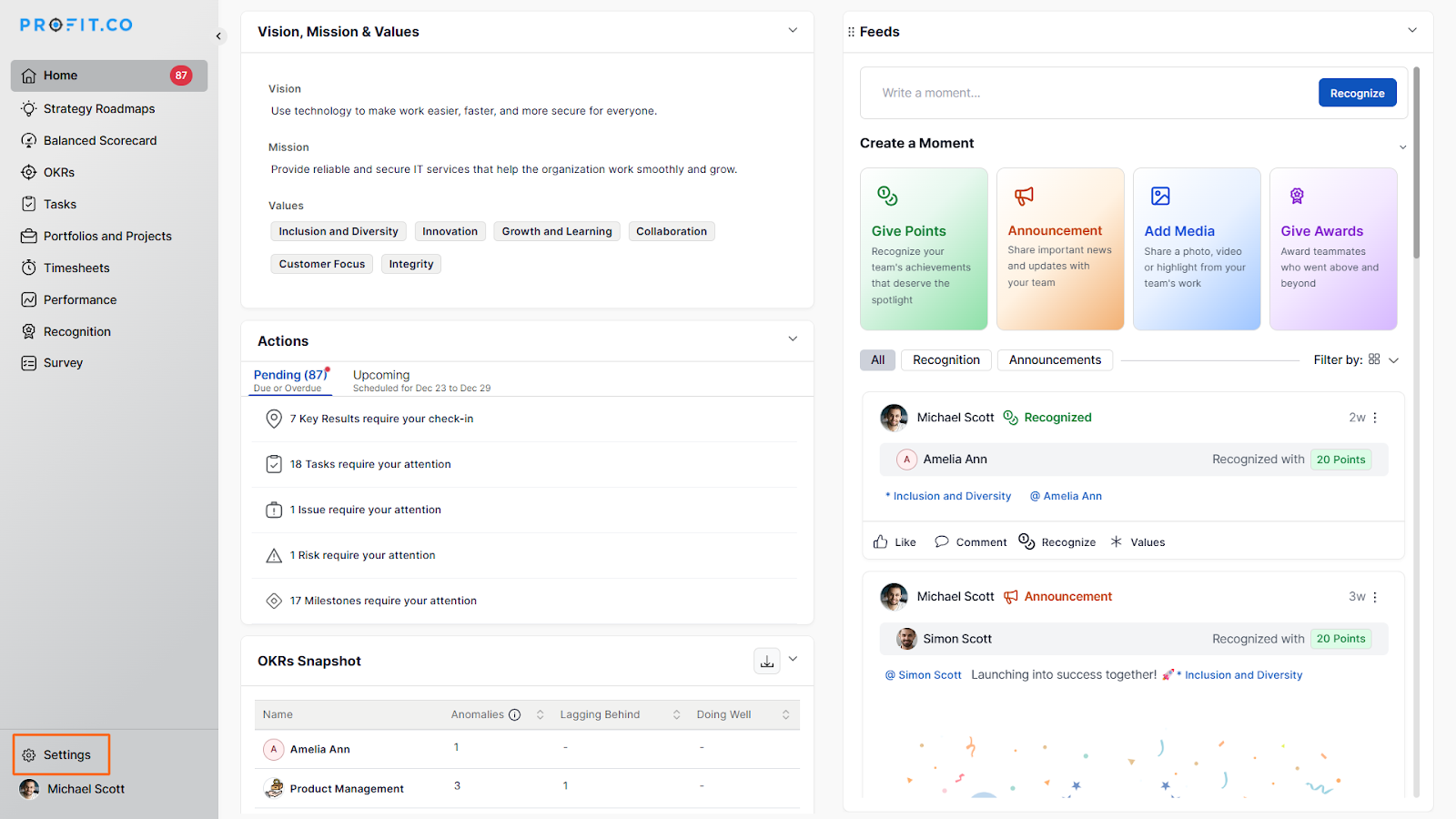1456x819 pixels.
Task: Switch to the Pending (87) tab
Action: (x=291, y=380)
